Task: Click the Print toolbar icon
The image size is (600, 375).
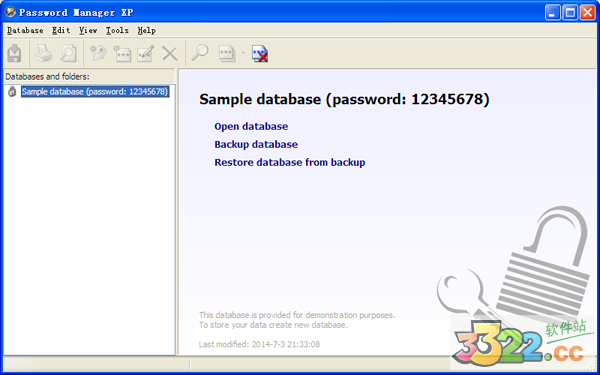Action: click(44, 53)
